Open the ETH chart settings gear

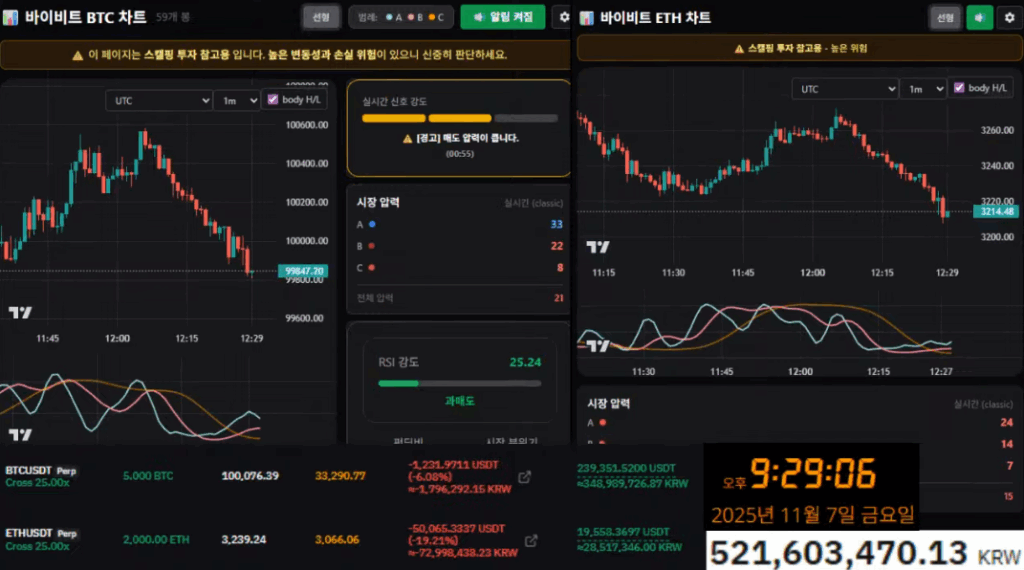(x=1009, y=18)
